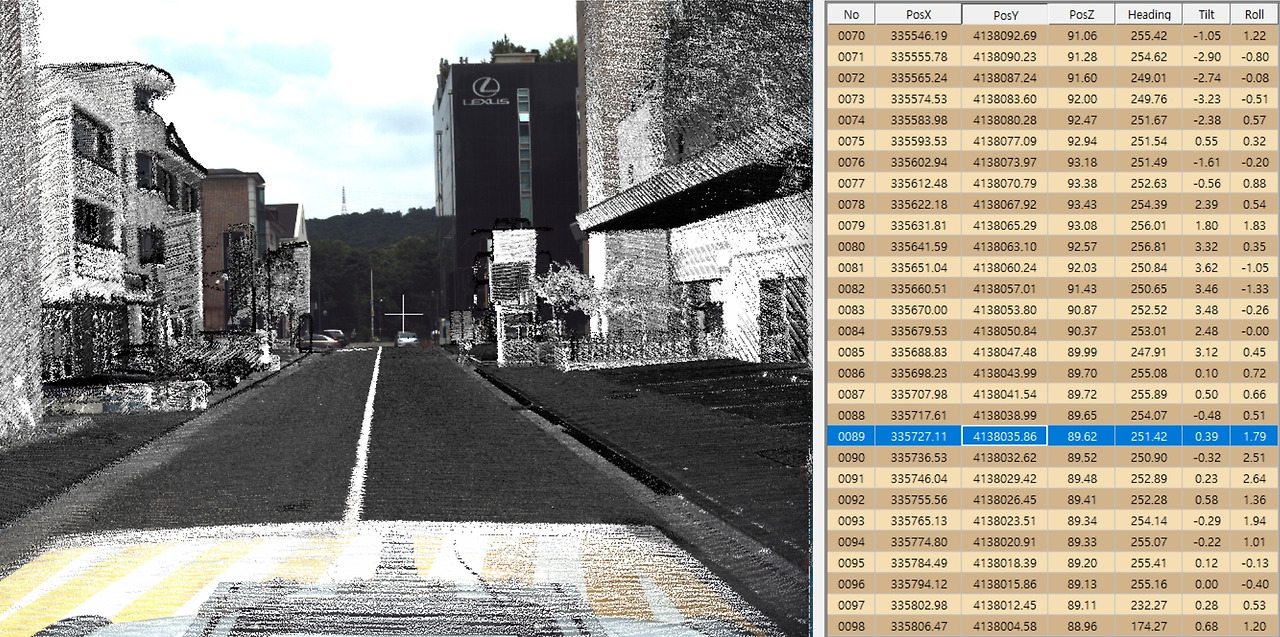Click PosX cell 335602.94

click(x=918, y=161)
